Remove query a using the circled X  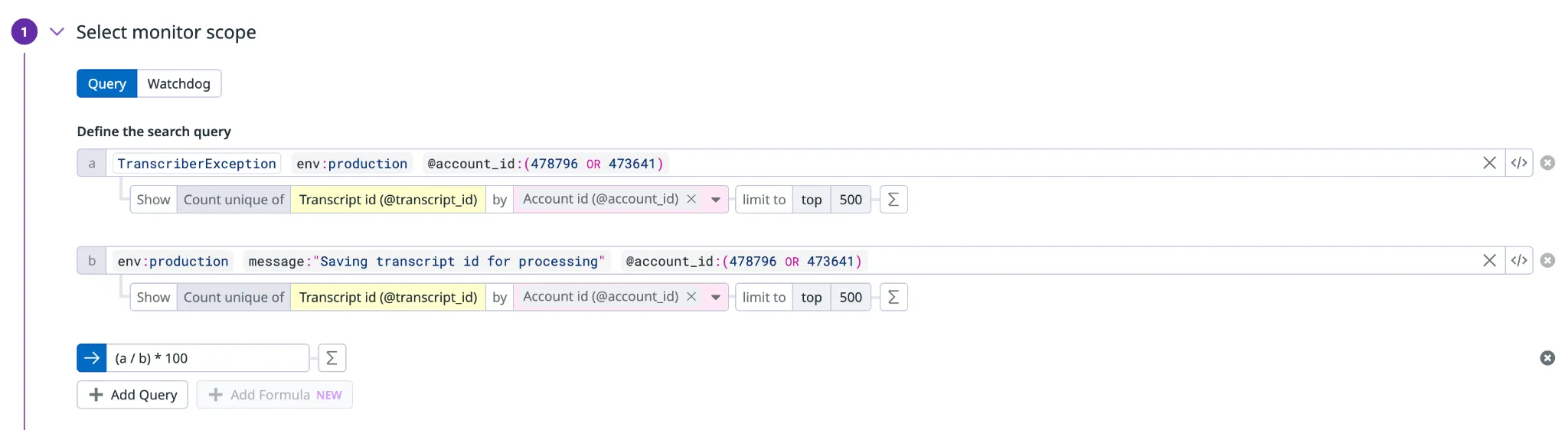1547,163
